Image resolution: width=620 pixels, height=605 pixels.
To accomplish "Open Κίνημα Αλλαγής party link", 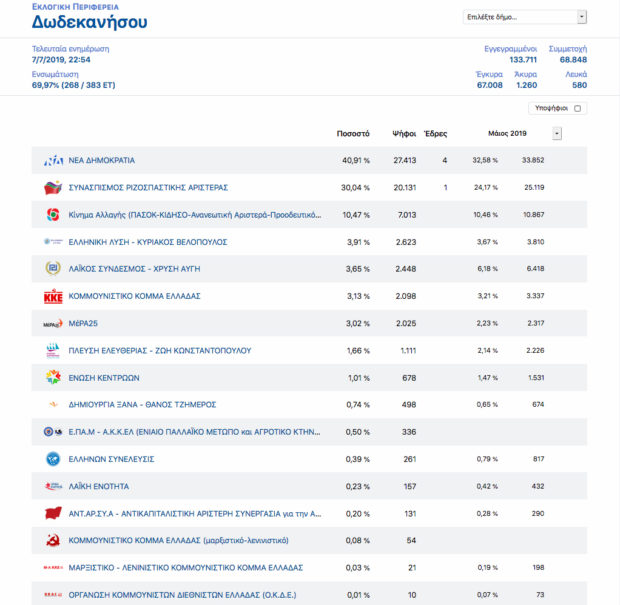I will coord(195,215).
